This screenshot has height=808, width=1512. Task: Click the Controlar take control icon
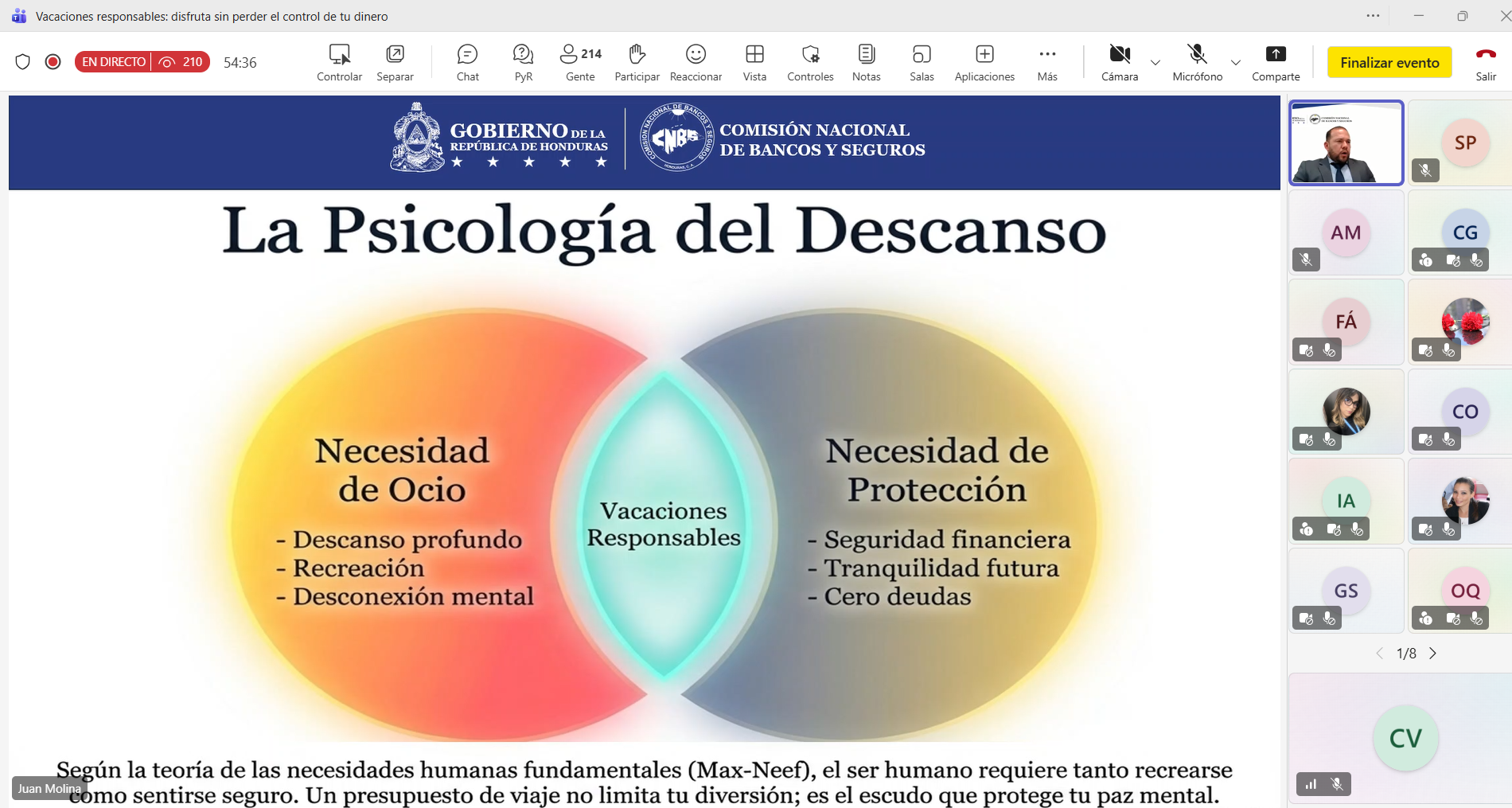point(339,62)
